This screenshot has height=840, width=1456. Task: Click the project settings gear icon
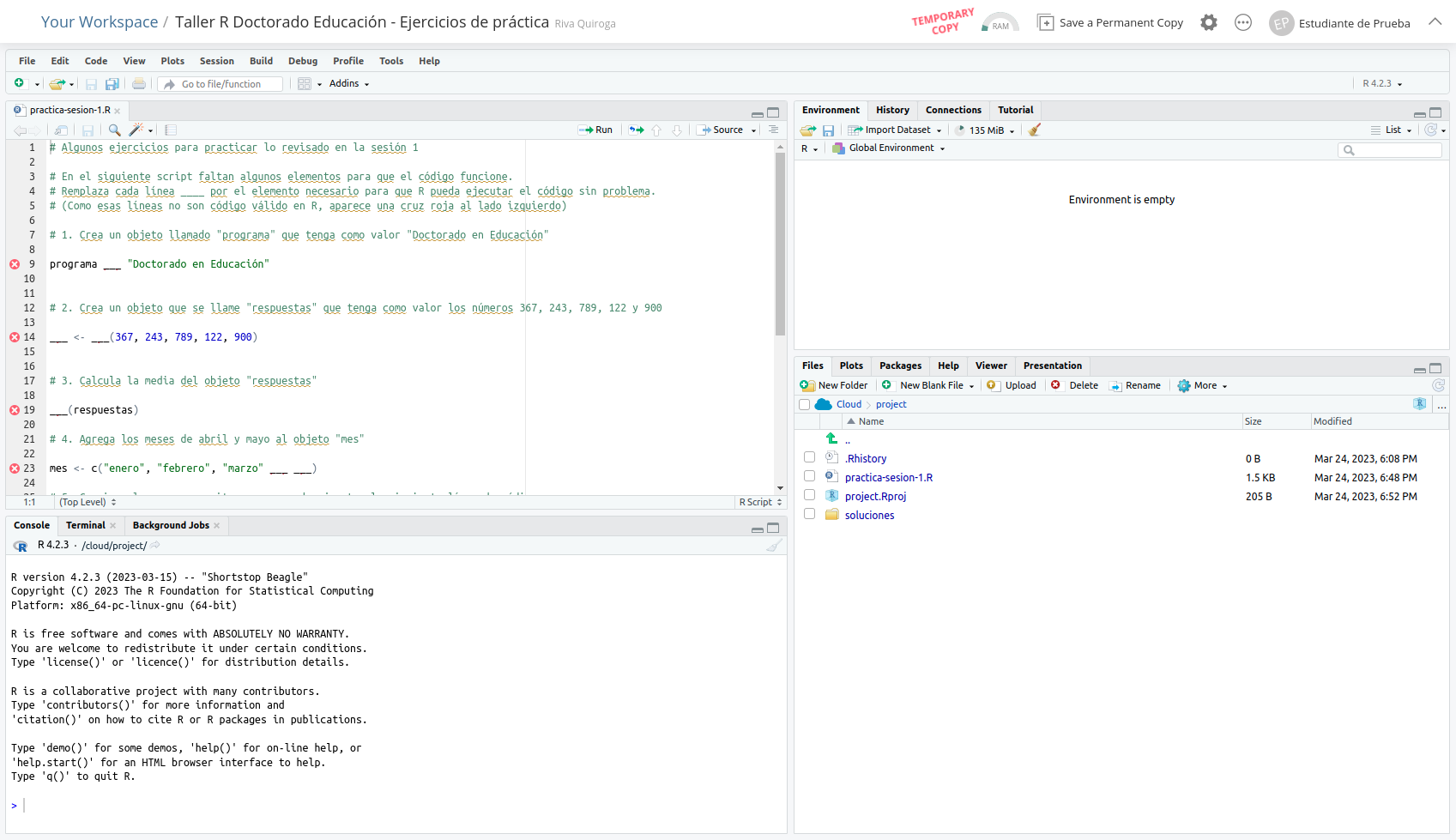(x=1208, y=23)
